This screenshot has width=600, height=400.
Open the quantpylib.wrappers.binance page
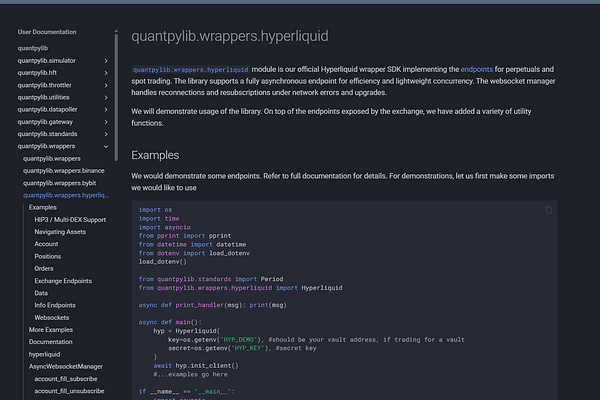[x=64, y=171]
